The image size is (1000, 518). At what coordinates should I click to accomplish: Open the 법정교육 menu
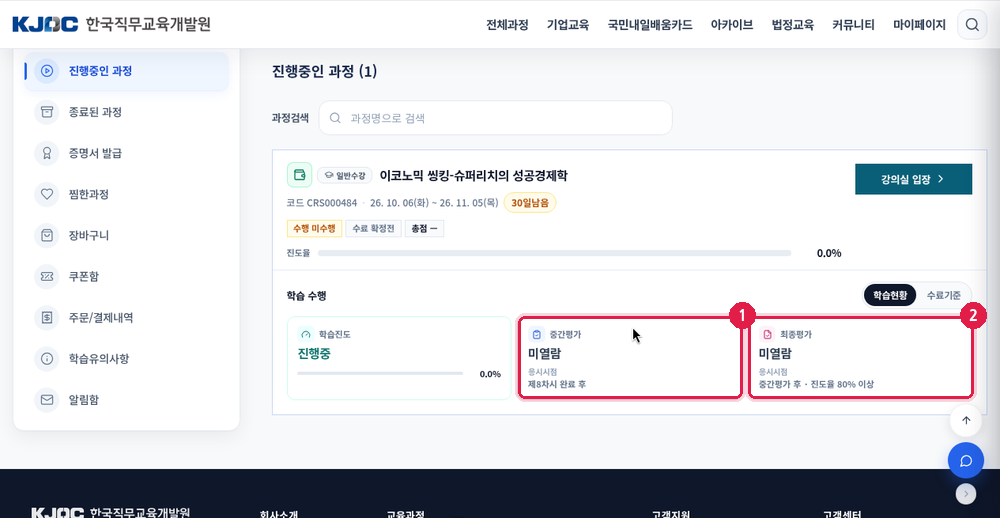793,25
